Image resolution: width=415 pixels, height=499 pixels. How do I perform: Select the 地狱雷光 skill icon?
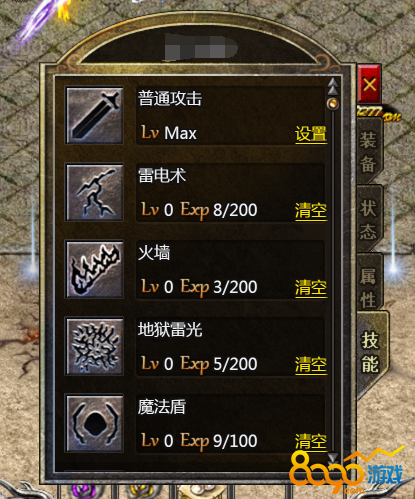pos(95,346)
